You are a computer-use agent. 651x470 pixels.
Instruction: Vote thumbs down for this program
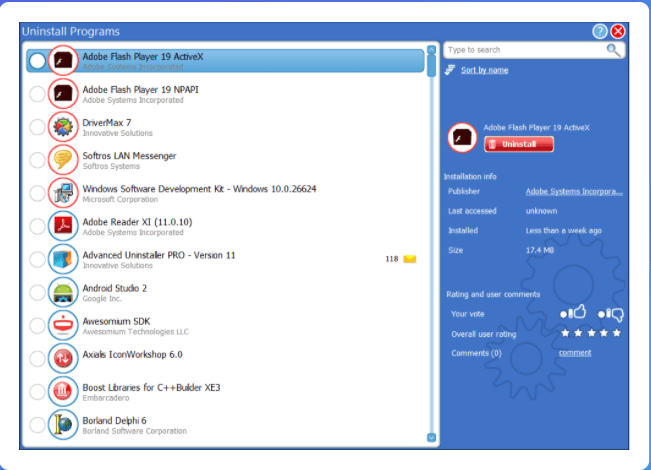coord(611,314)
